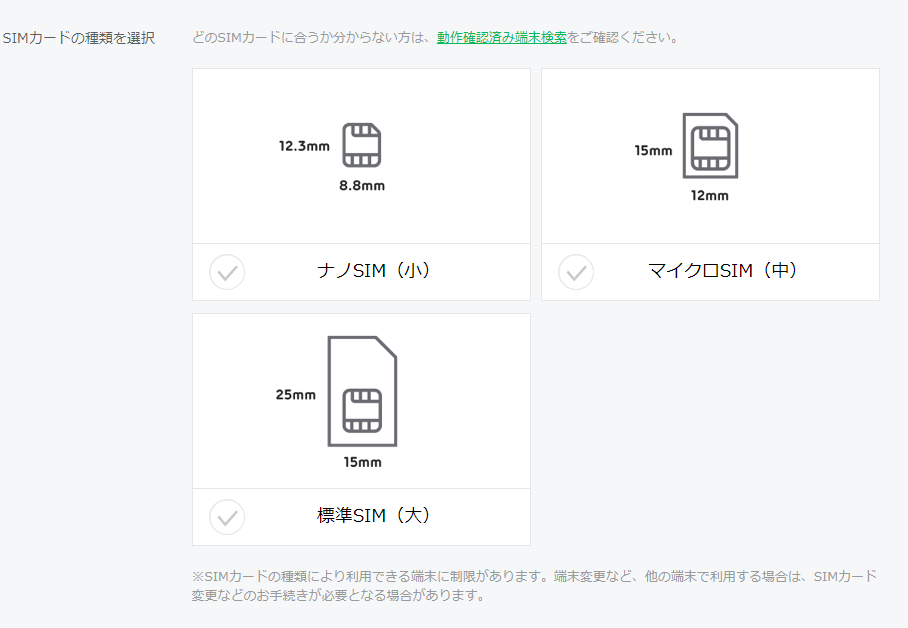Click the standard SIM card illustration
The width and height of the screenshot is (908, 628).
(x=362, y=391)
